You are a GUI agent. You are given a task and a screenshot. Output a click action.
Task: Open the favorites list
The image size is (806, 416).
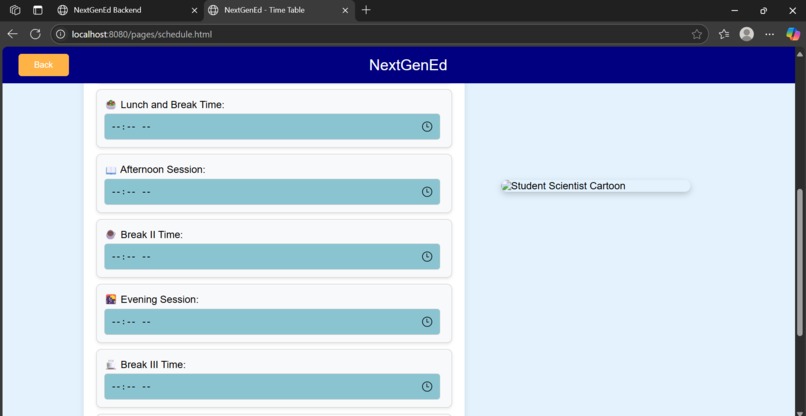pyautogui.click(x=724, y=34)
